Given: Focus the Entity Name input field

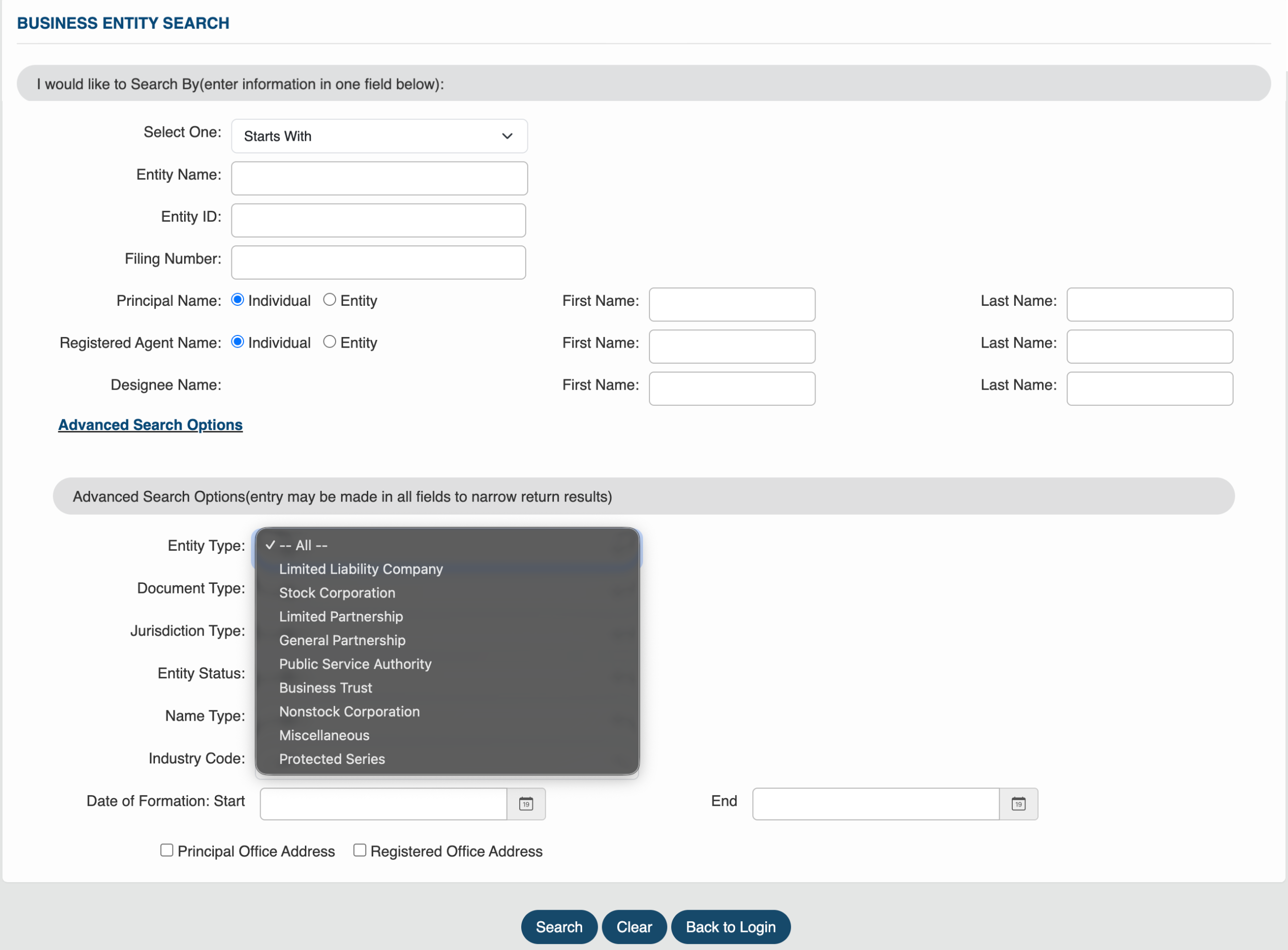Looking at the screenshot, I should pos(379,178).
